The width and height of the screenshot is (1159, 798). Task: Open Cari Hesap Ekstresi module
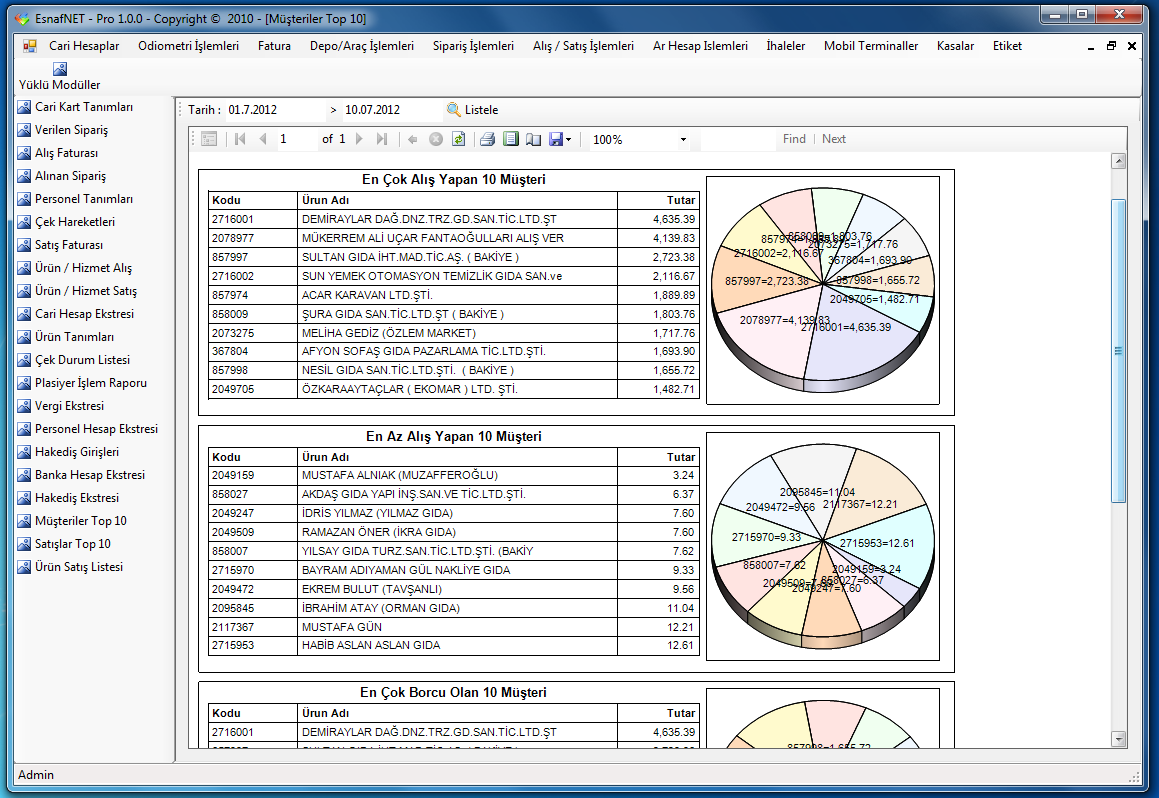point(76,313)
